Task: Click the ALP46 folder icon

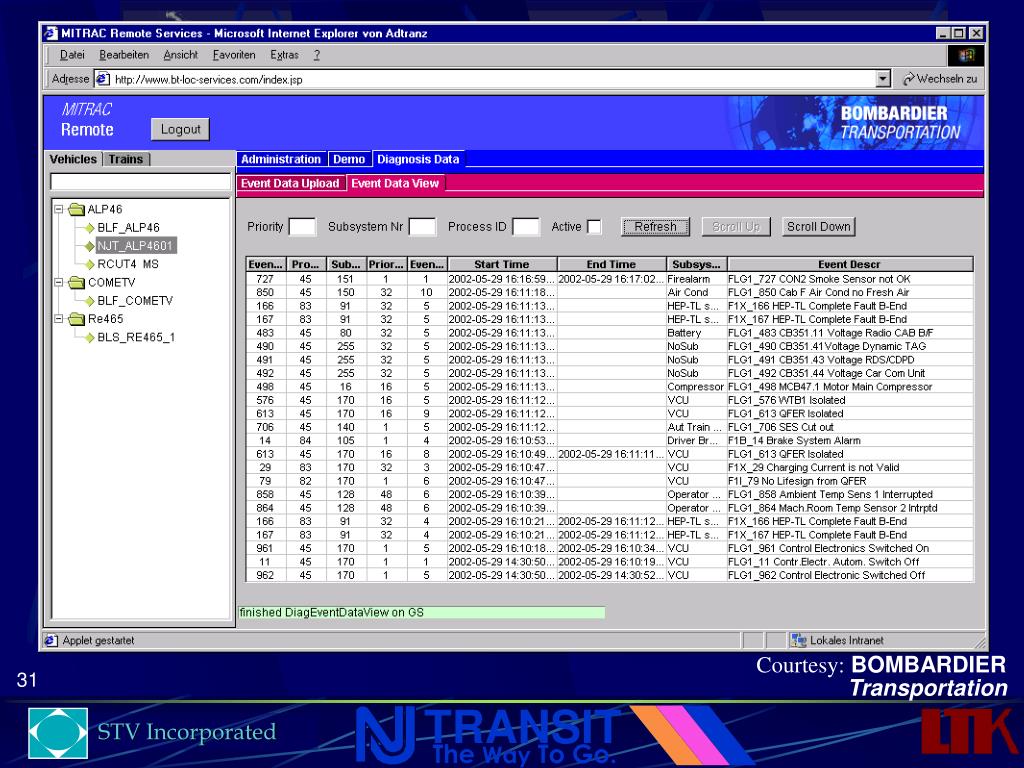Action: [76, 209]
